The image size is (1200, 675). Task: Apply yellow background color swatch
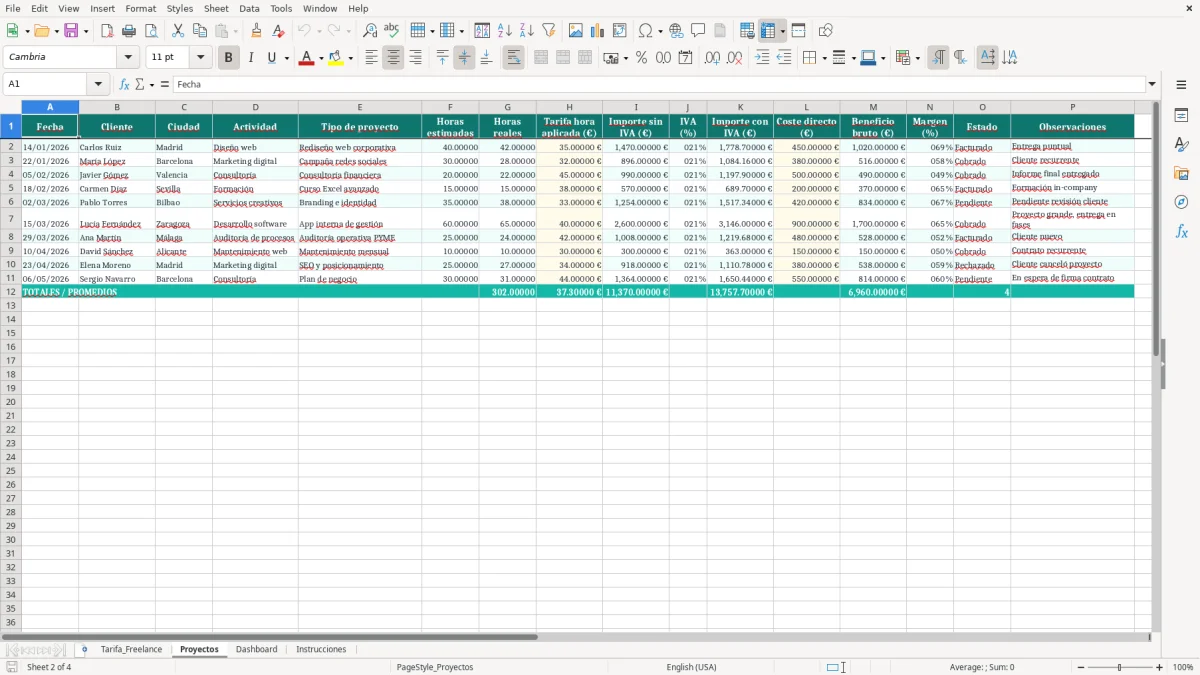(x=337, y=58)
